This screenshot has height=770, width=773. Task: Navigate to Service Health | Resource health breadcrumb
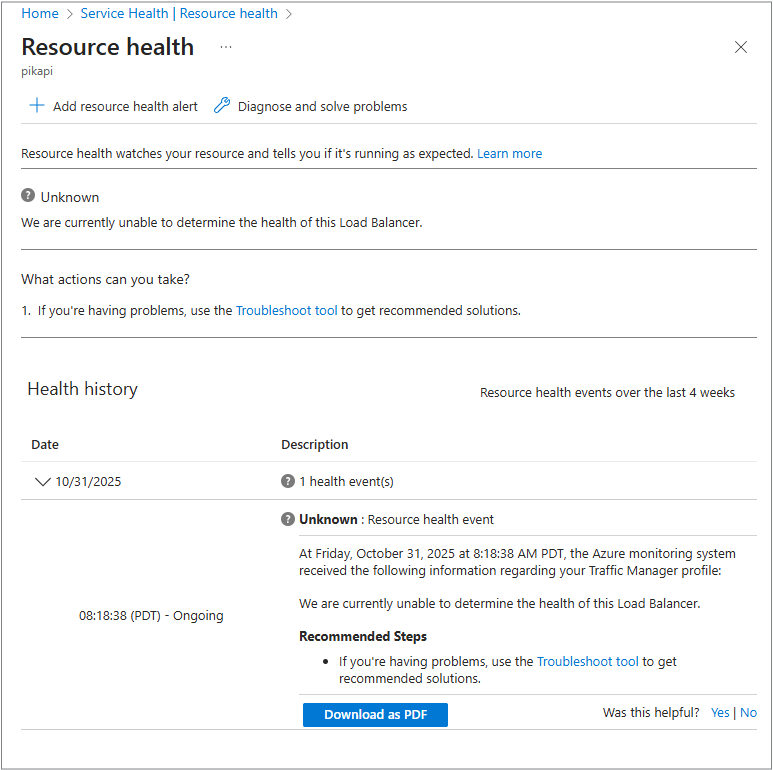coord(179,14)
